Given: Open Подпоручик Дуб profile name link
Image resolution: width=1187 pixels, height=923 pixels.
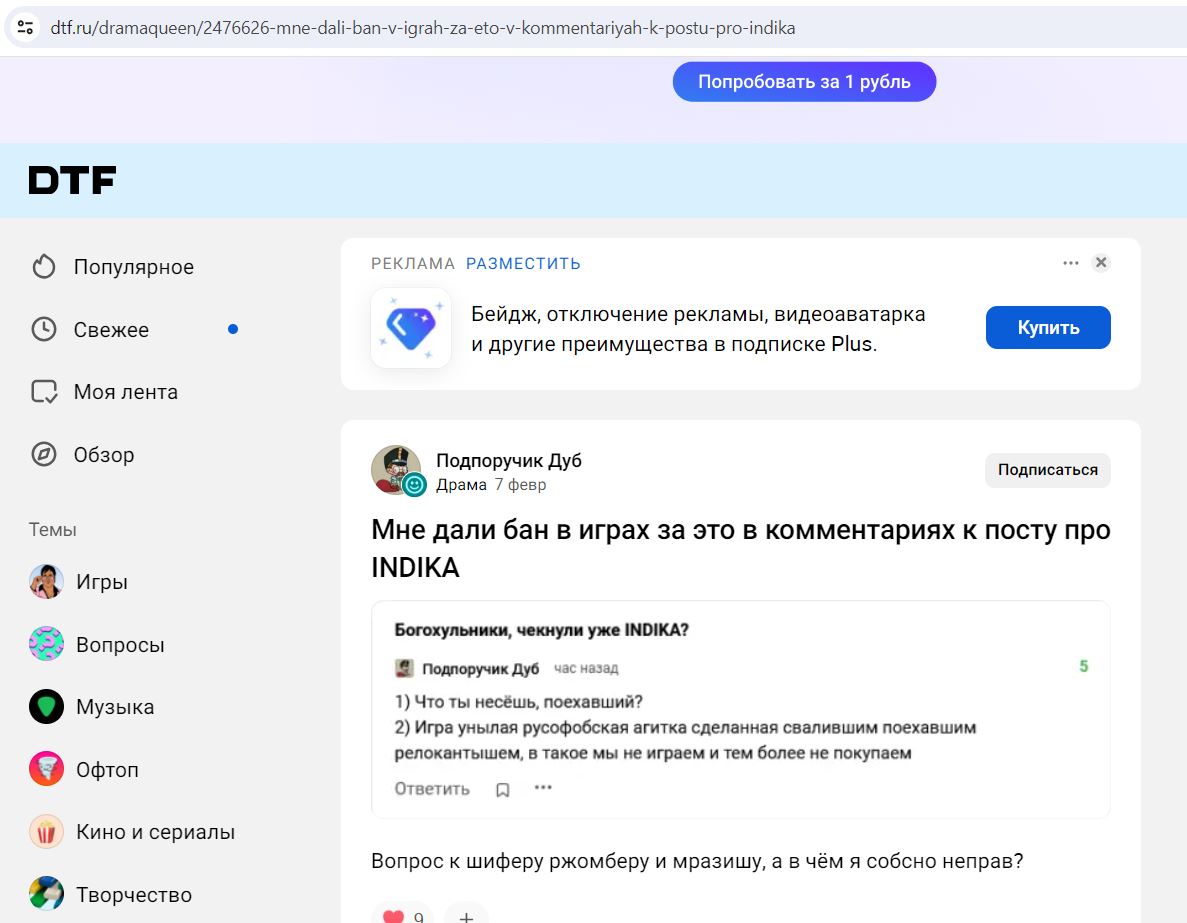Looking at the screenshot, I should pyautogui.click(x=509, y=460).
